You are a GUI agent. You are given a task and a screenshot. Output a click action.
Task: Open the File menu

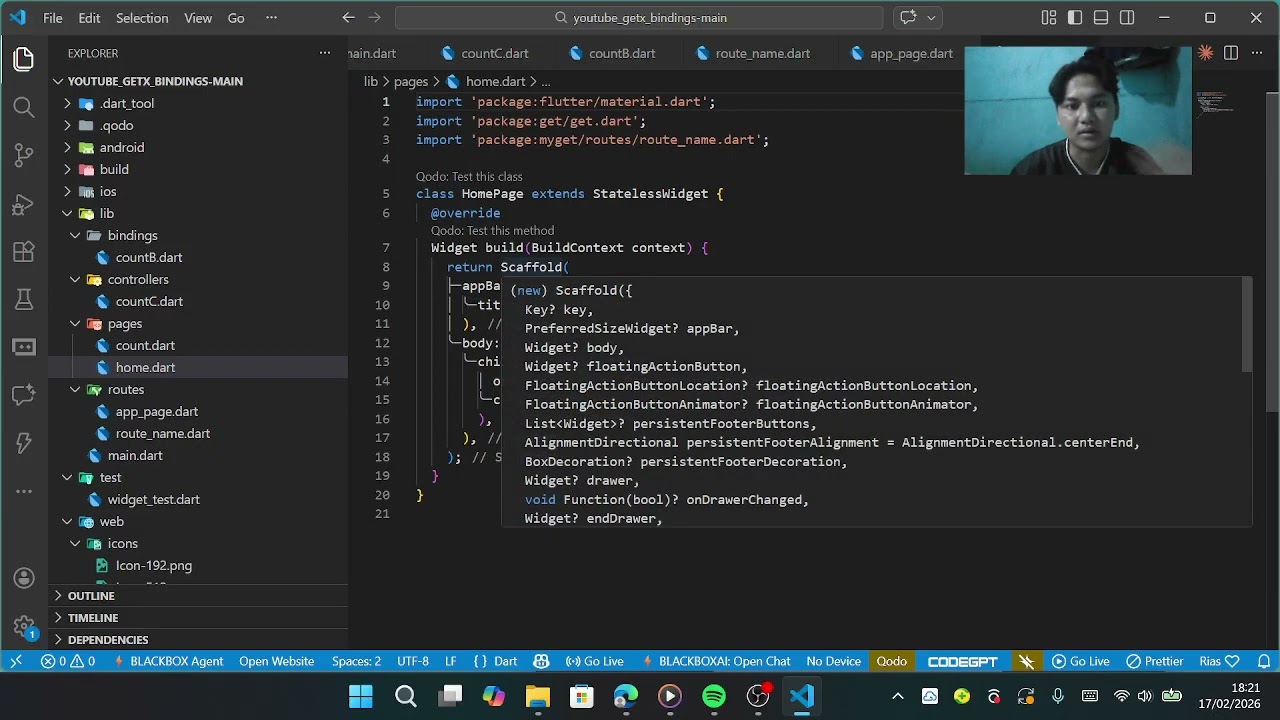click(x=53, y=18)
